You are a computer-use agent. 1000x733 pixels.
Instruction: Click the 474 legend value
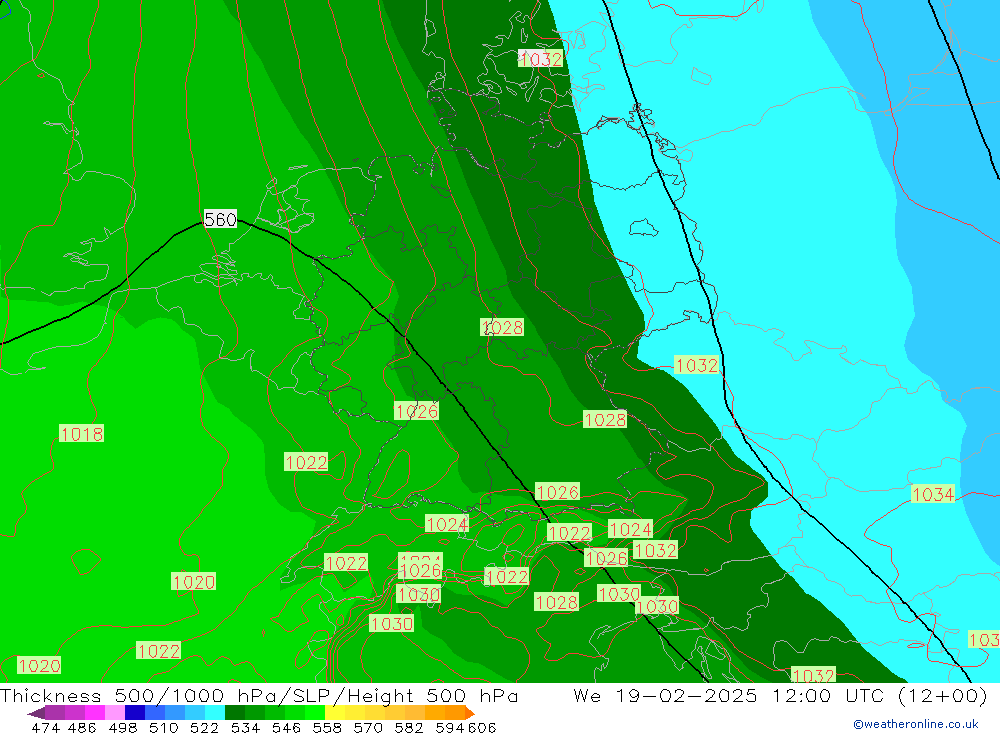point(45,727)
